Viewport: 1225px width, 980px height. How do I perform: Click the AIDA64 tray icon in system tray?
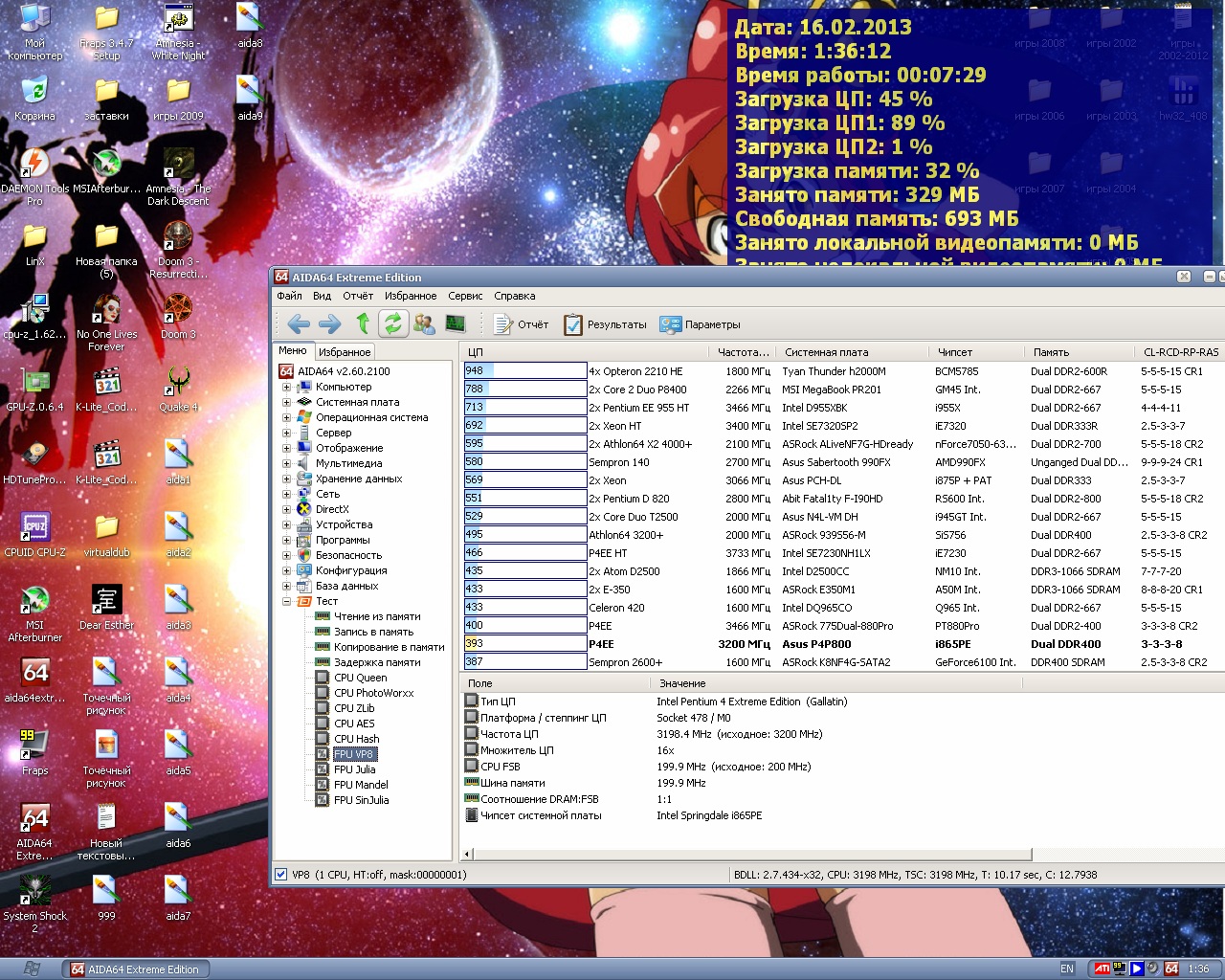1171,969
